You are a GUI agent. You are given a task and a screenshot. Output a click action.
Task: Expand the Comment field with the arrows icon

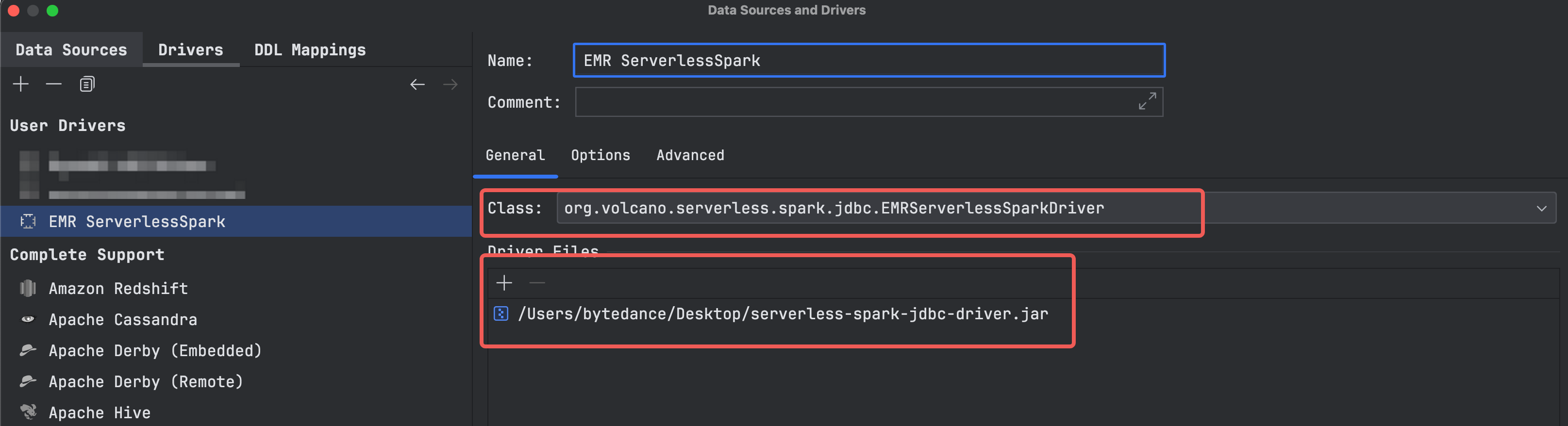(x=1147, y=101)
